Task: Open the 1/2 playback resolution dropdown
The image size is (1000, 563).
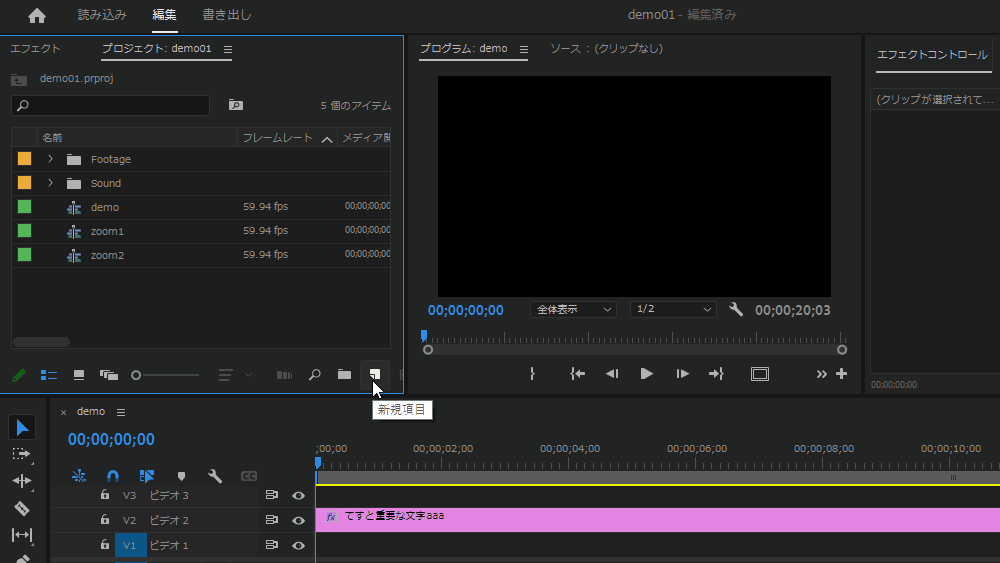Action: pyautogui.click(x=673, y=309)
